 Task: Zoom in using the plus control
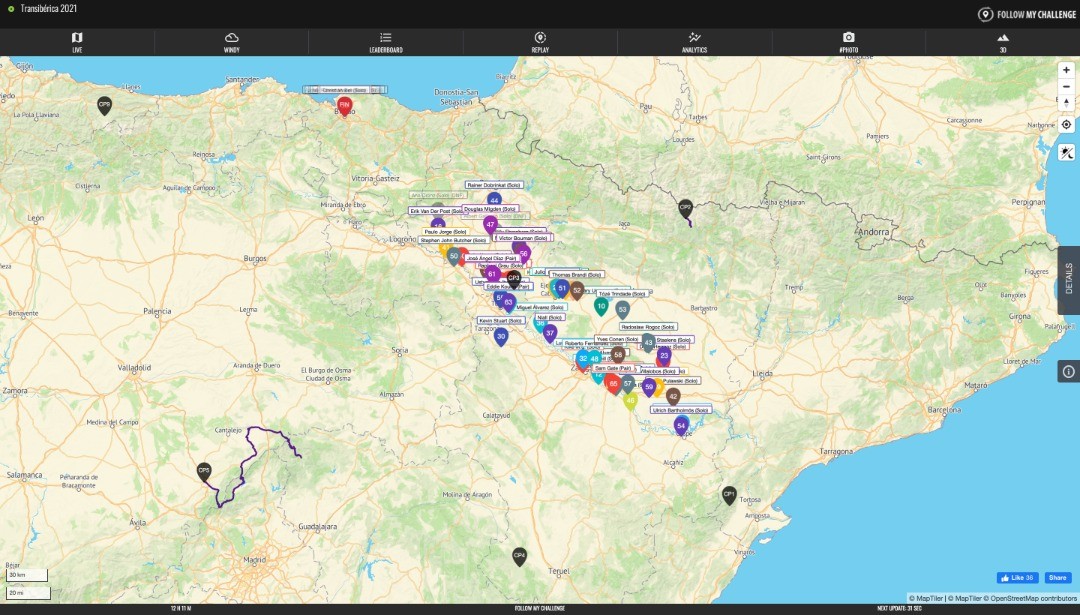(x=1065, y=69)
